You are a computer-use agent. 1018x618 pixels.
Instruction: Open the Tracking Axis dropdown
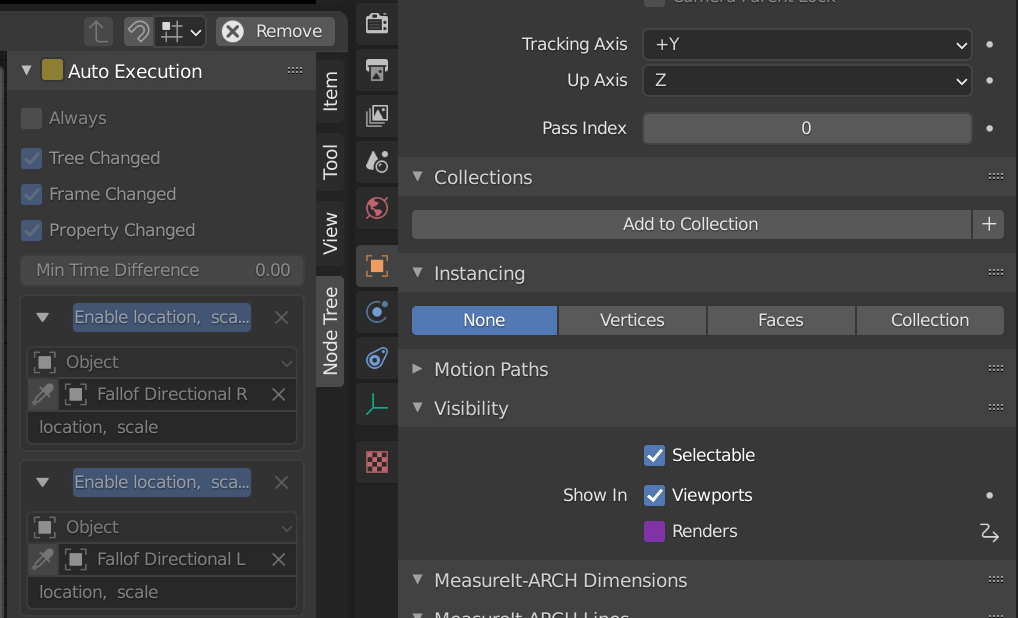pos(806,44)
